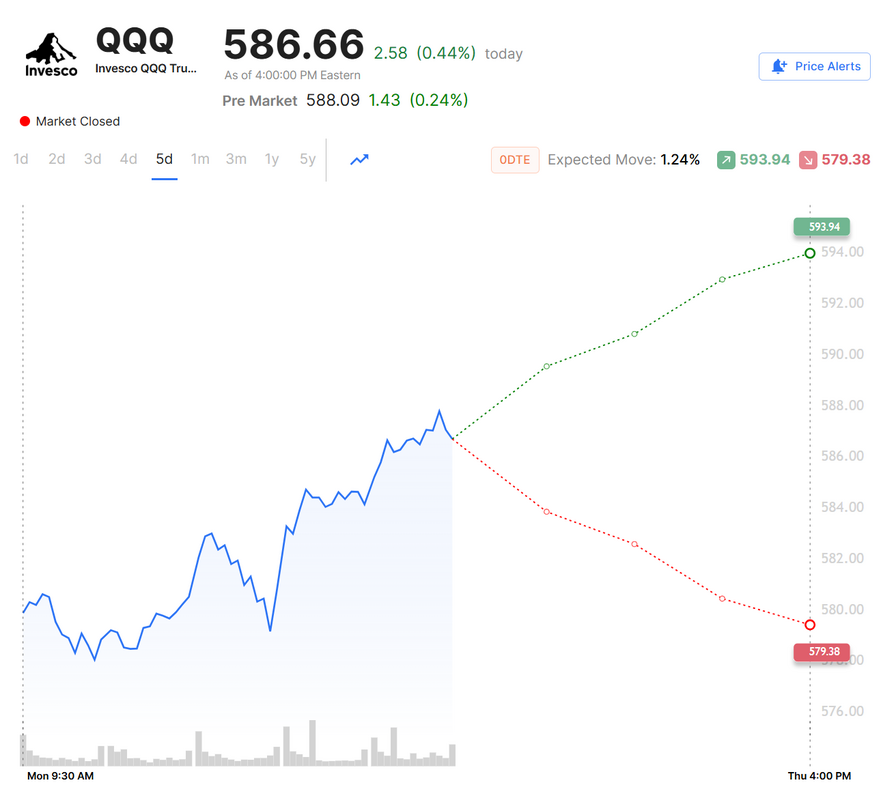Click the green up-arrow expected move icon
896x800 pixels.
click(x=726, y=159)
